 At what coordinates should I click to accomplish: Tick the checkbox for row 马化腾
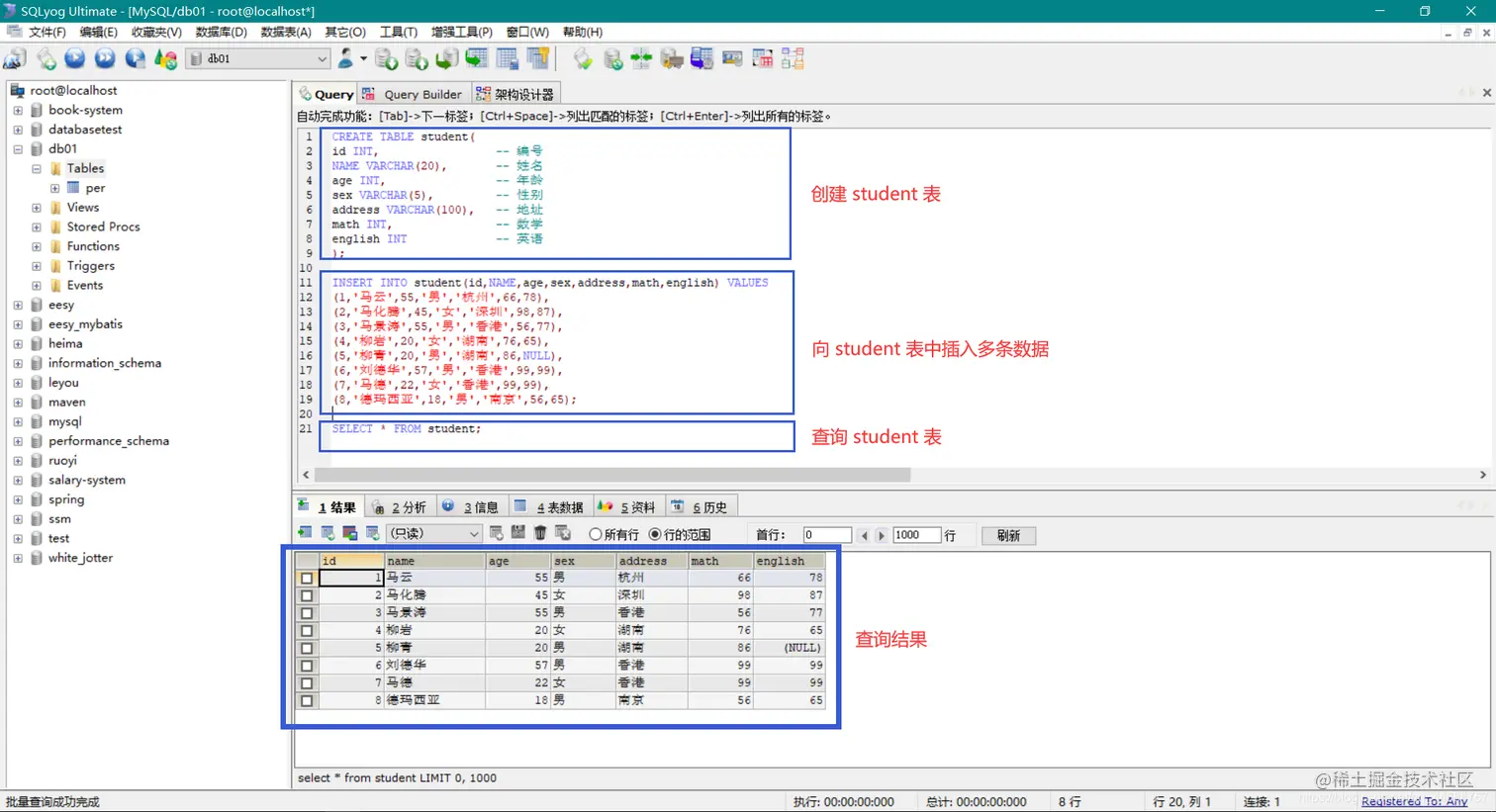pos(307,595)
